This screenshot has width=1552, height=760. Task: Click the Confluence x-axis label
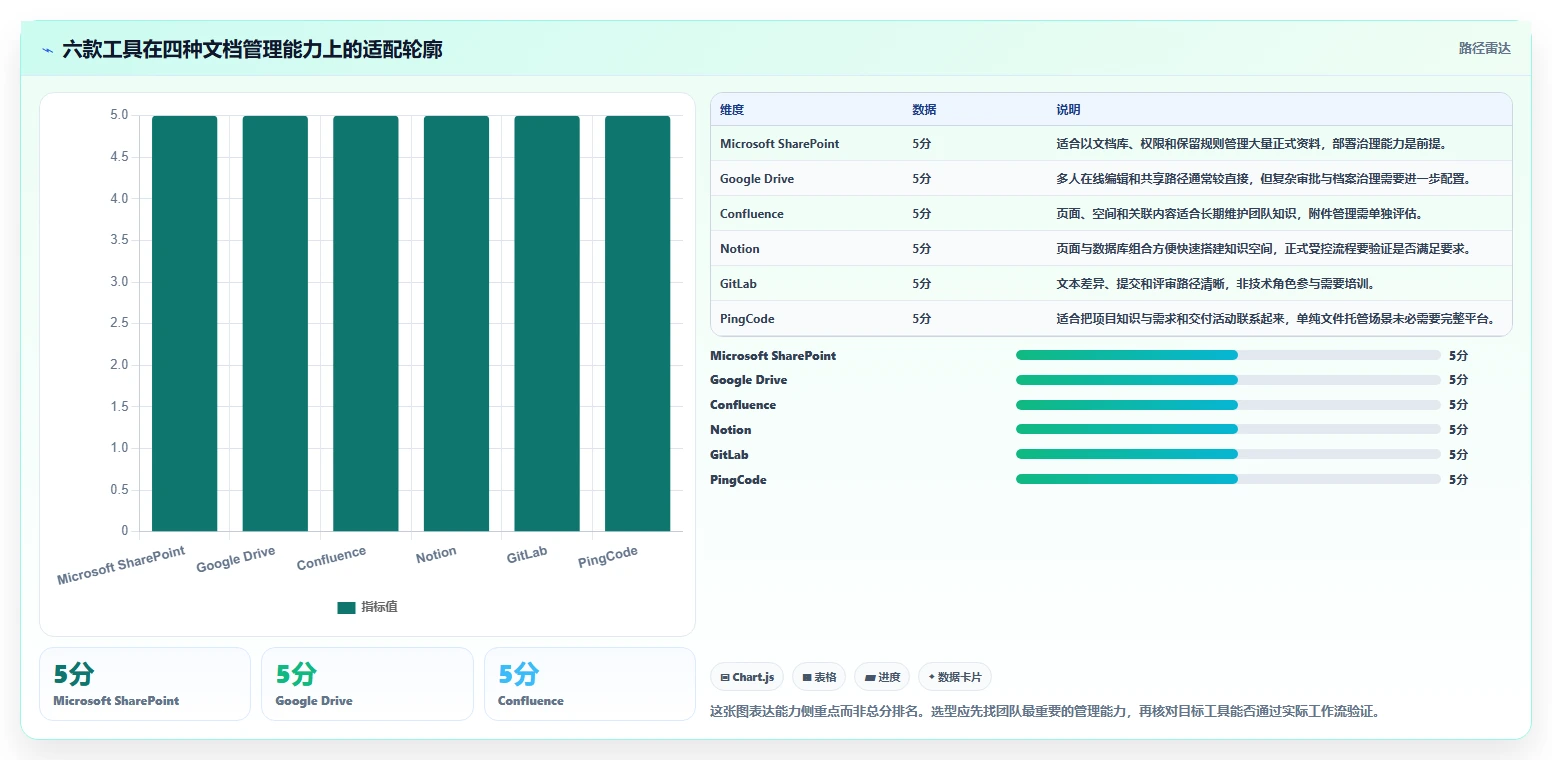331,558
